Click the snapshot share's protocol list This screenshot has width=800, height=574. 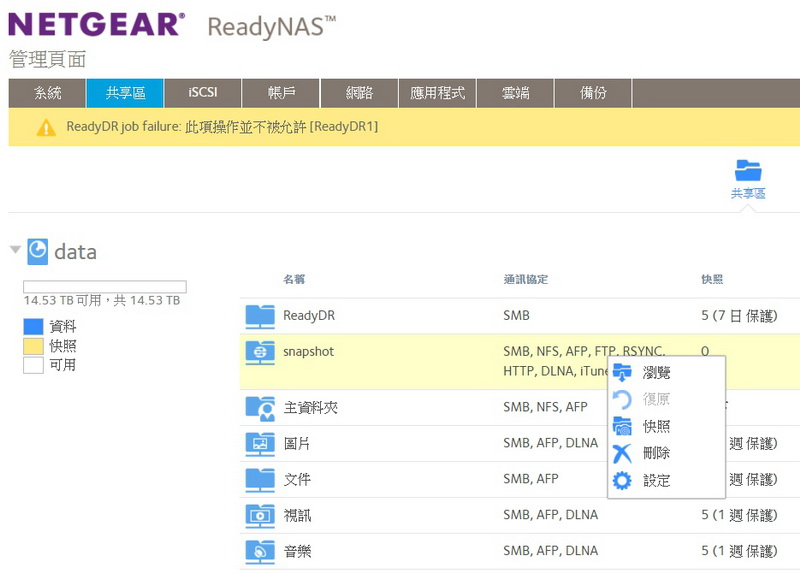tap(585, 361)
